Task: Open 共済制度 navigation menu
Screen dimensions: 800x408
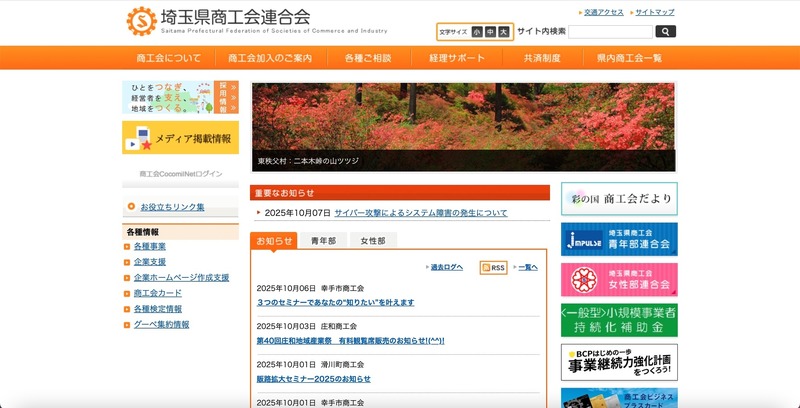Action: [x=542, y=58]
